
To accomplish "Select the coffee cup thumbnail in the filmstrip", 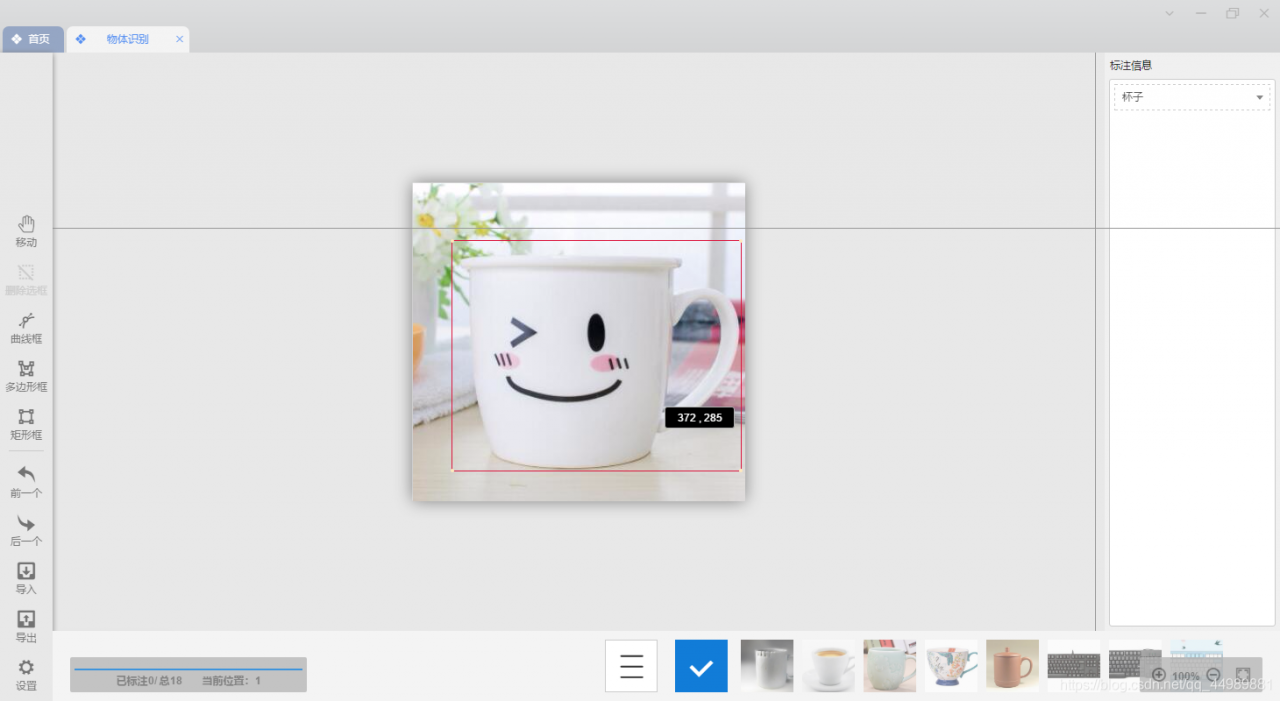I will click(828, 665).
